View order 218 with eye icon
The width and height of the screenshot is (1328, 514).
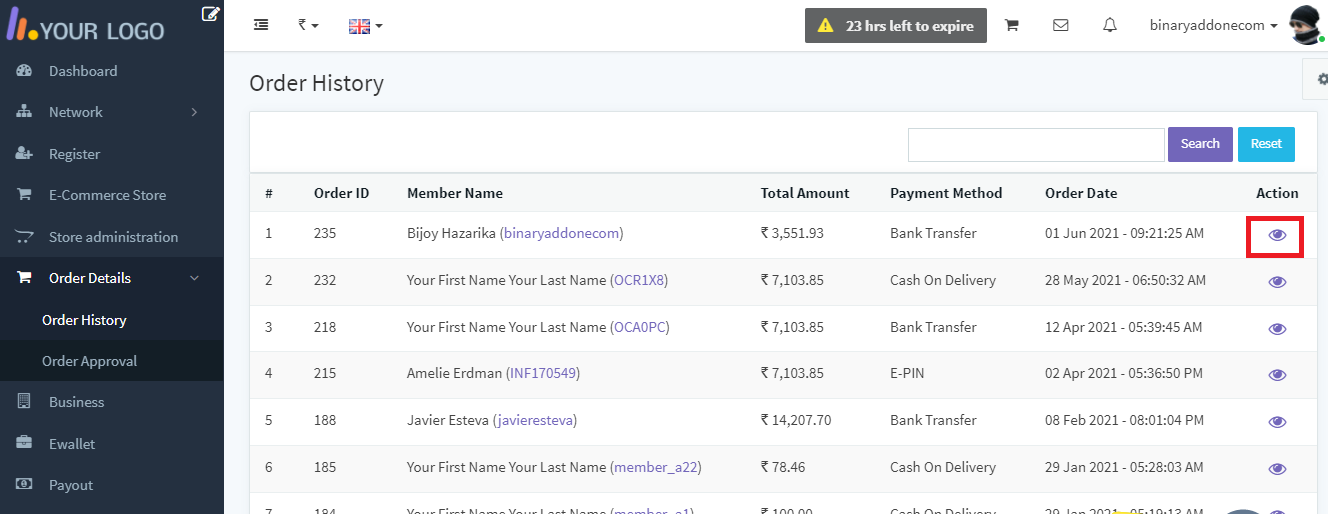click(x=1277, y=328)
